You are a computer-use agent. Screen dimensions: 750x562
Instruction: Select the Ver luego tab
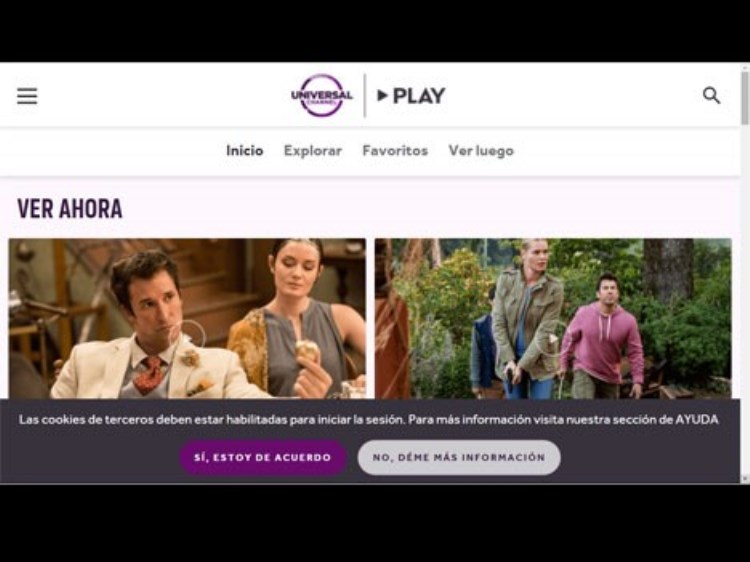(481, 151)
